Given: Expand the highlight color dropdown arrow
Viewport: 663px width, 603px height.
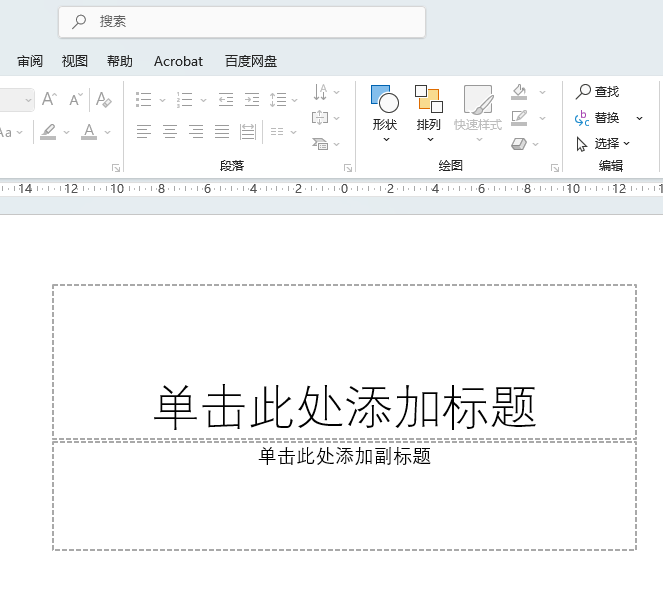Looking at the screenshot, I should [x=66, y=132].
